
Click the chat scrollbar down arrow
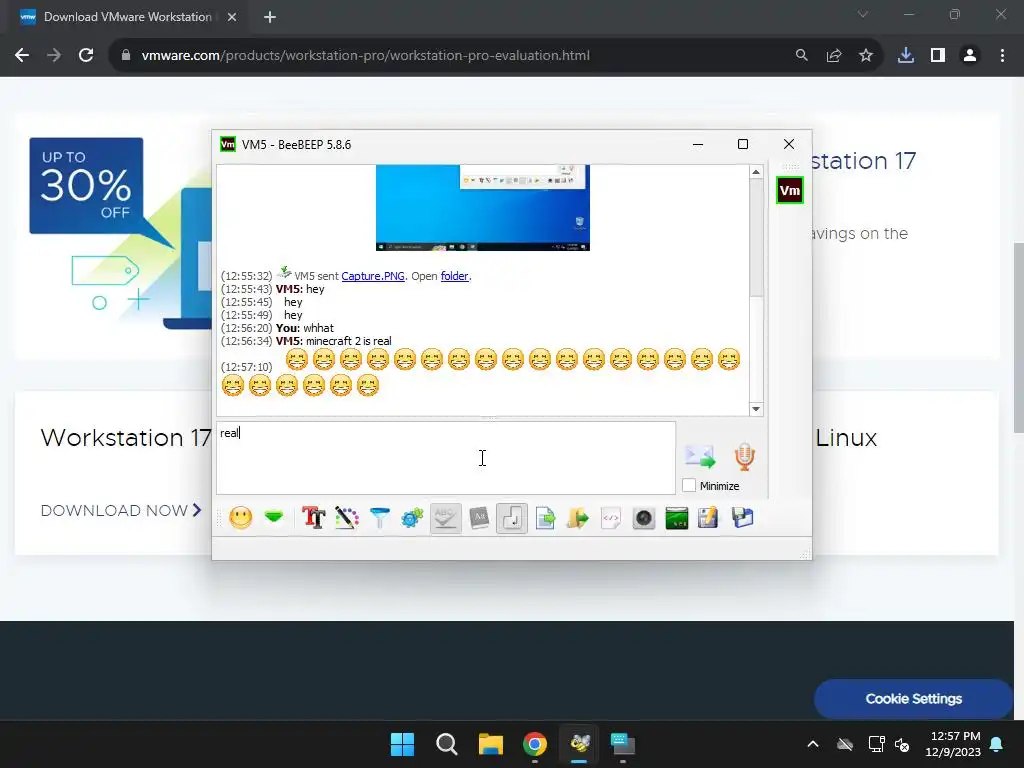pos(756,409)
